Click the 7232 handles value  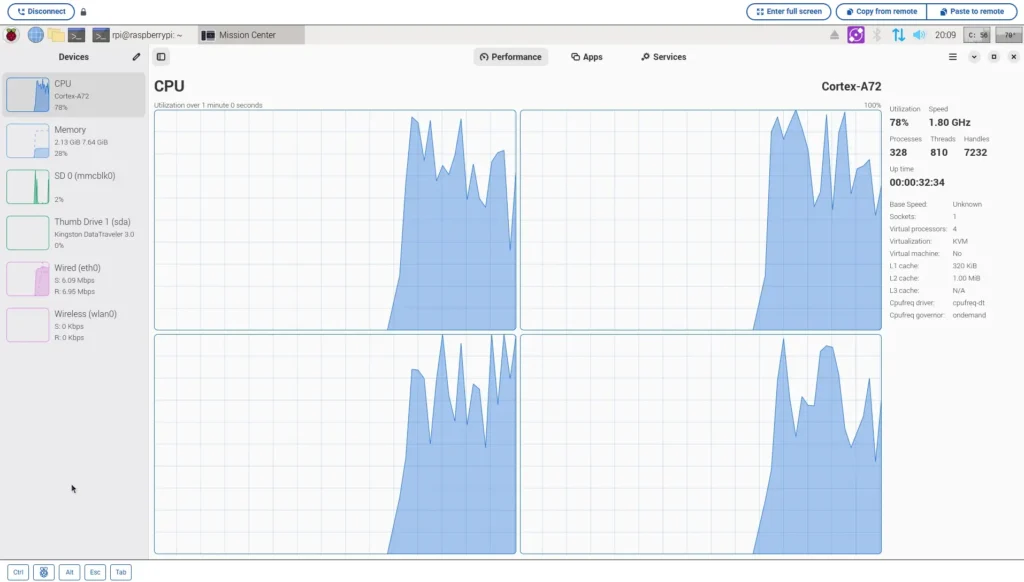tap(975, 152)
